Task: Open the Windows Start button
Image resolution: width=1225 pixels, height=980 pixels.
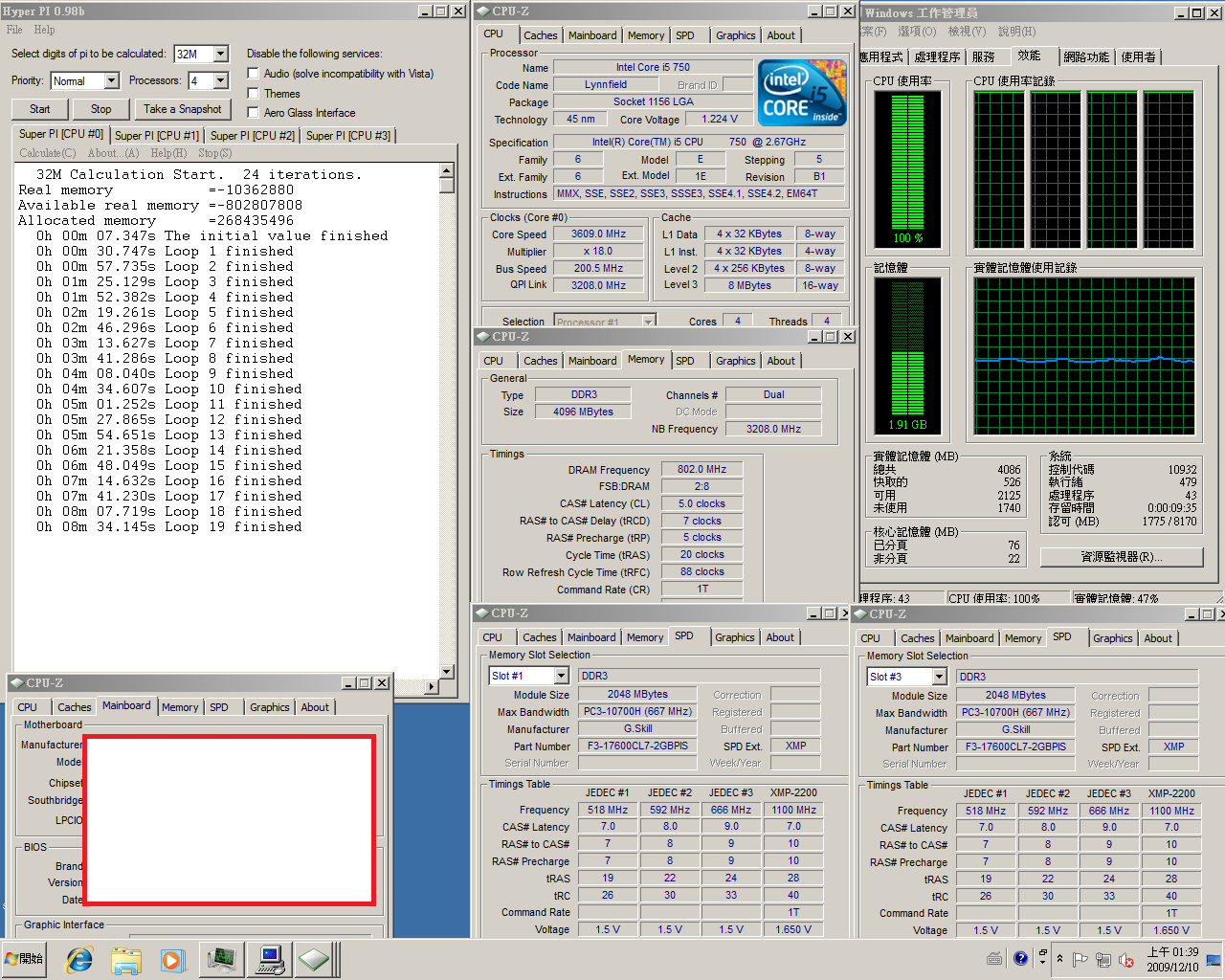Action: coord(25,958)
